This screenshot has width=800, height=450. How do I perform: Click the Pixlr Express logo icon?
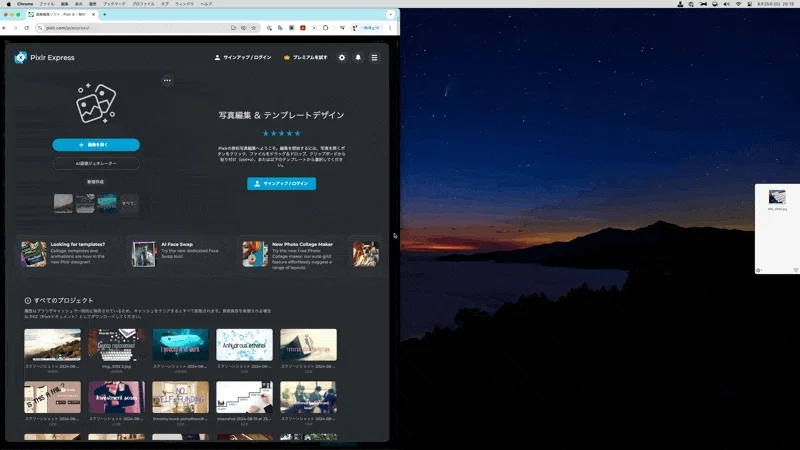(x=21, y=58)
